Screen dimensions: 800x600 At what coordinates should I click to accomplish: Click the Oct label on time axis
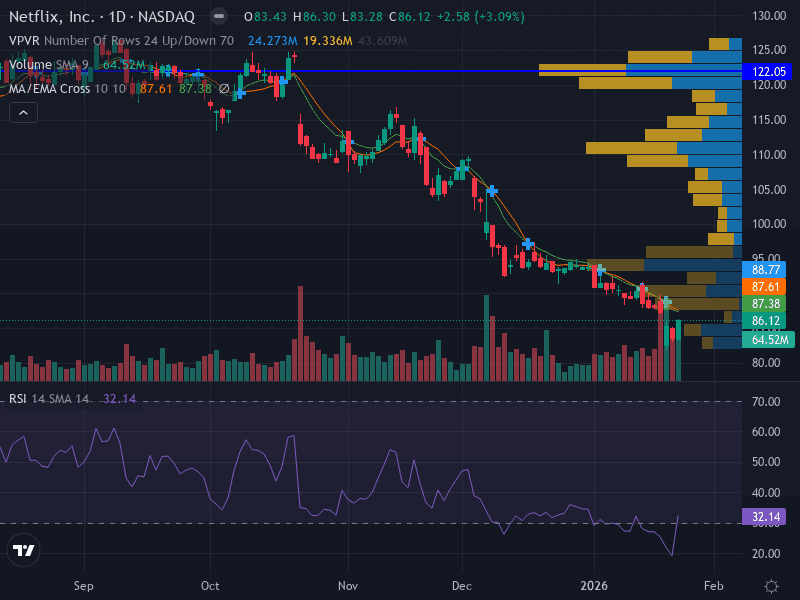[210, 586]
